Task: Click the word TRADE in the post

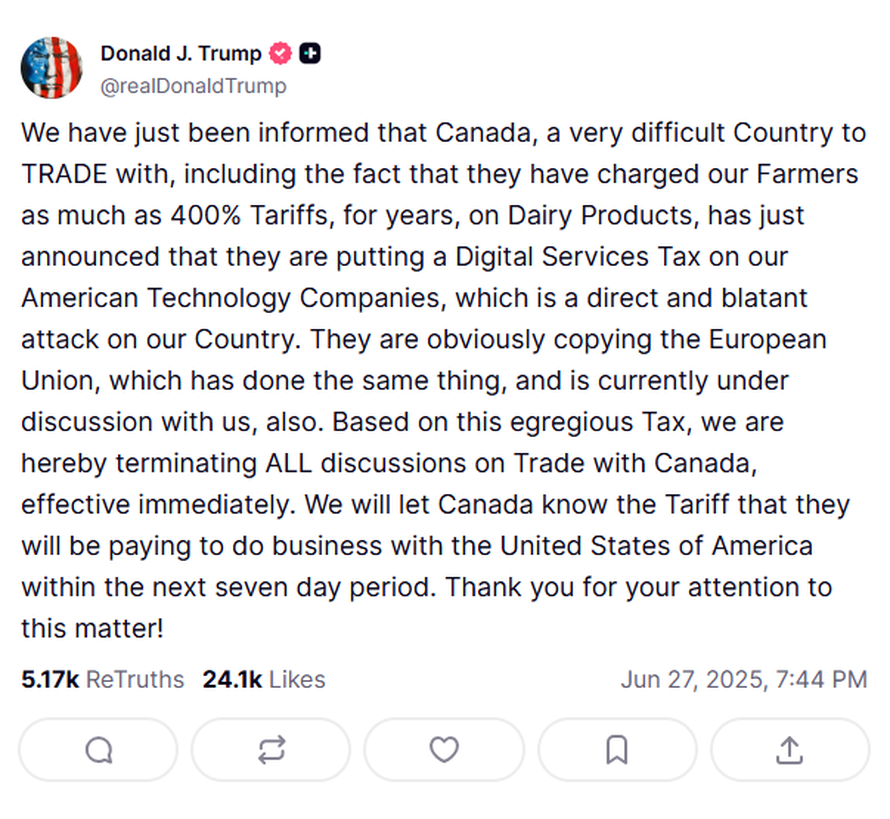Action: 64,174
